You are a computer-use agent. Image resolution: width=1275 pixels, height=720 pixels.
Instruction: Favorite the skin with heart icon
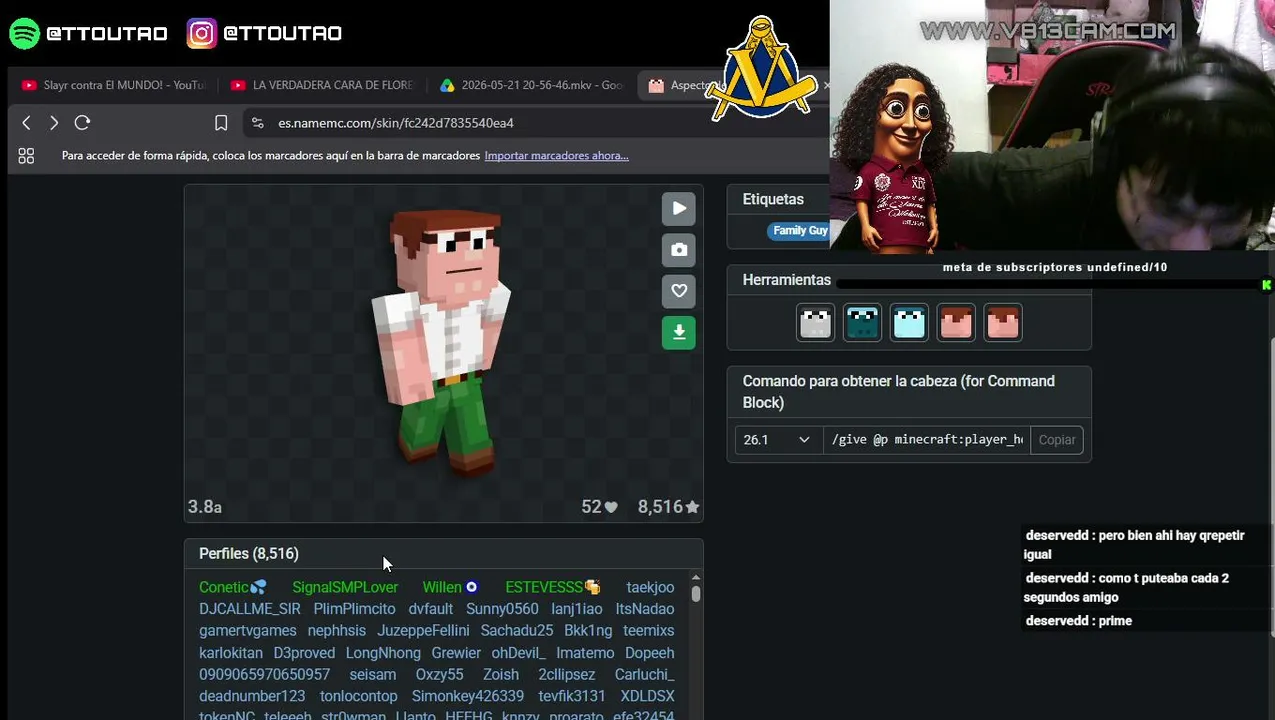[x=679, y=290]
